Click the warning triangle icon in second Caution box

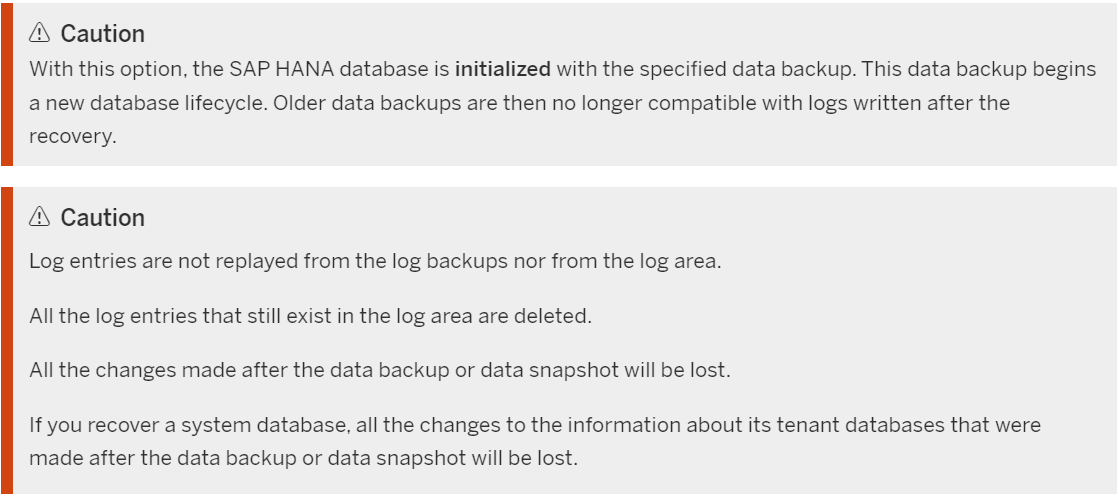tap(39, 217)
